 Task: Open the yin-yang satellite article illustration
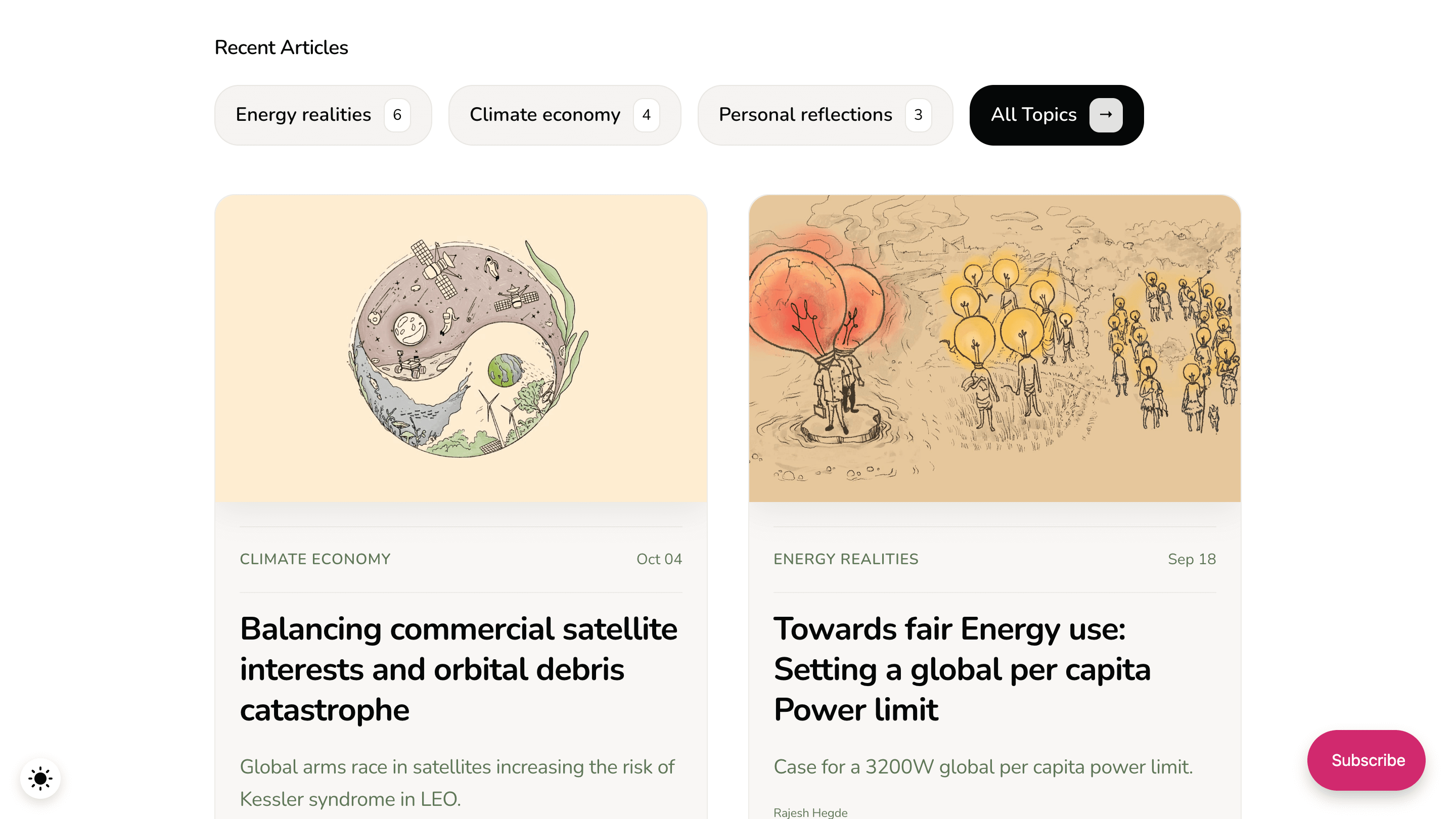coord(461,348)
